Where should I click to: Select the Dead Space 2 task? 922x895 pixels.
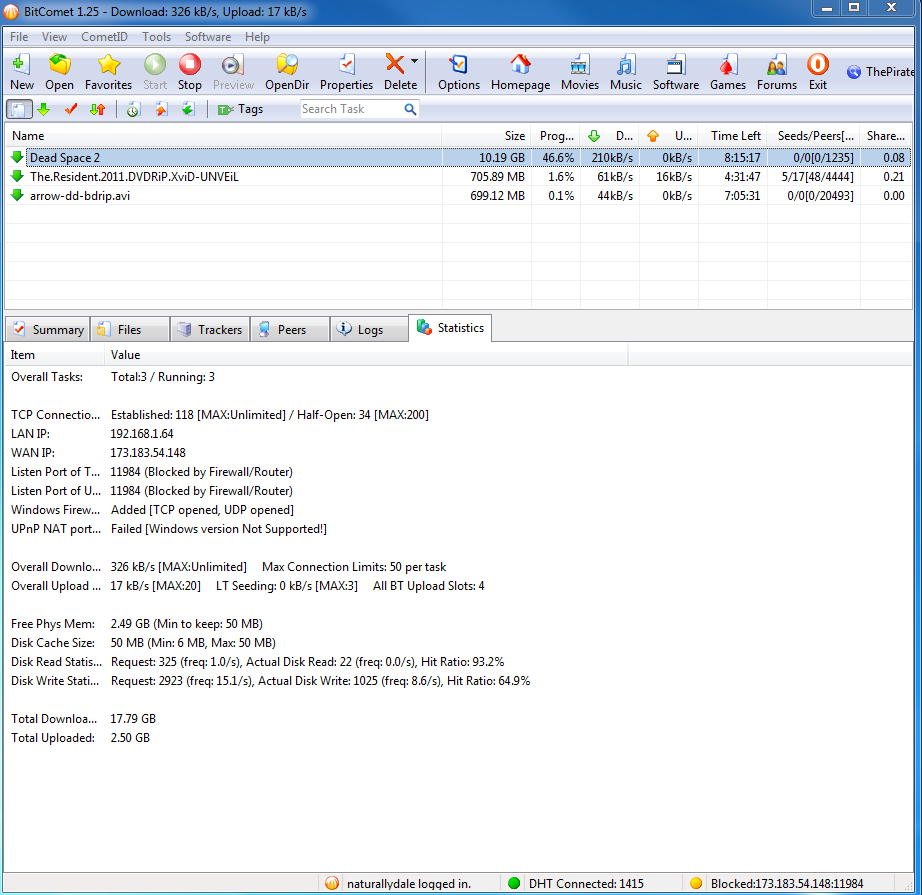tap(458, 158)
